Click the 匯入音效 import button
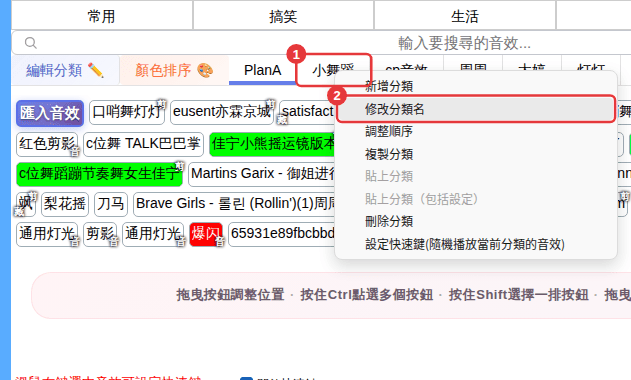631x380 pixels. tap(50, 113)
